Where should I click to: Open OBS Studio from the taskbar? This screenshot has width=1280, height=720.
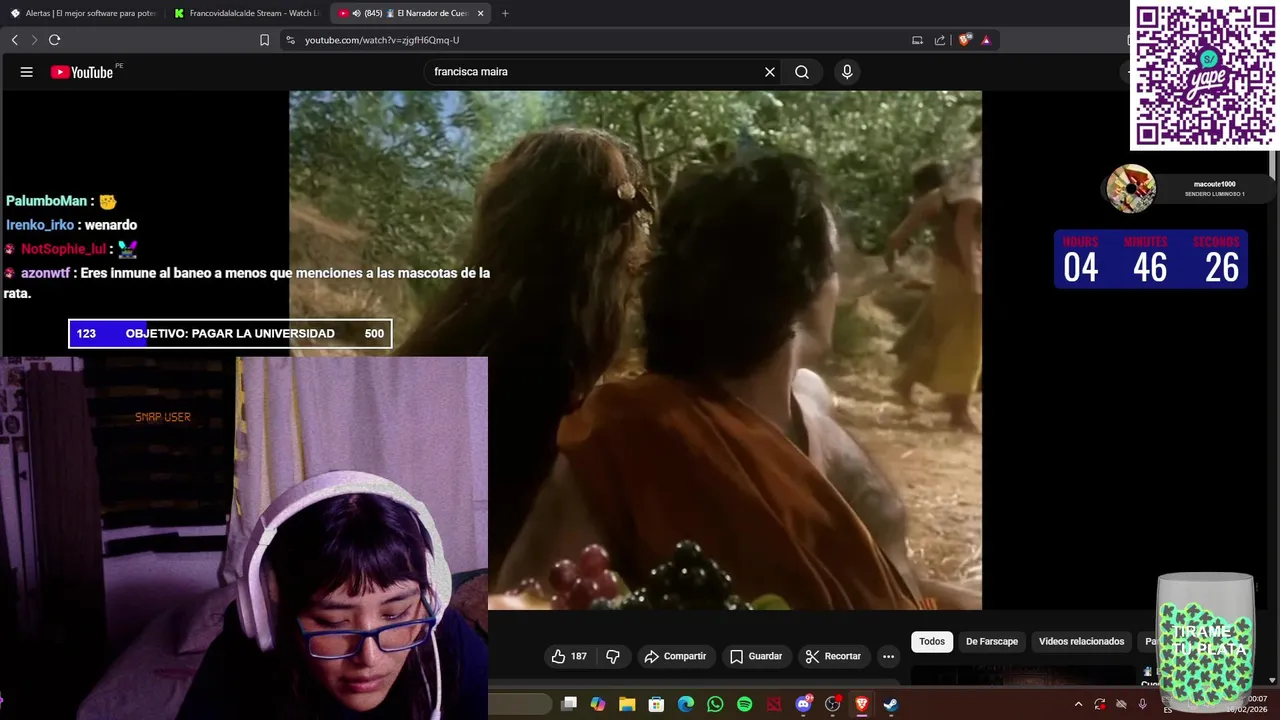coord(832,704)
